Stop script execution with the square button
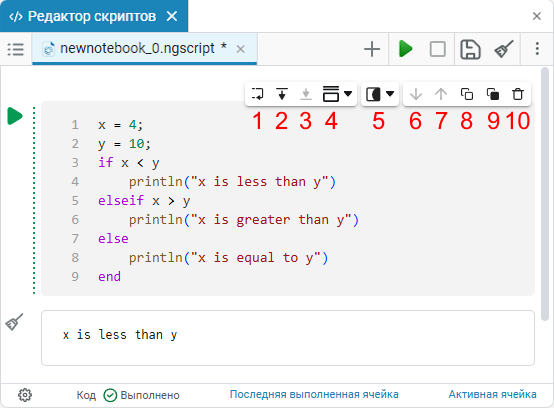The height and width of the screenshot is (408, 554). [437, 49]
